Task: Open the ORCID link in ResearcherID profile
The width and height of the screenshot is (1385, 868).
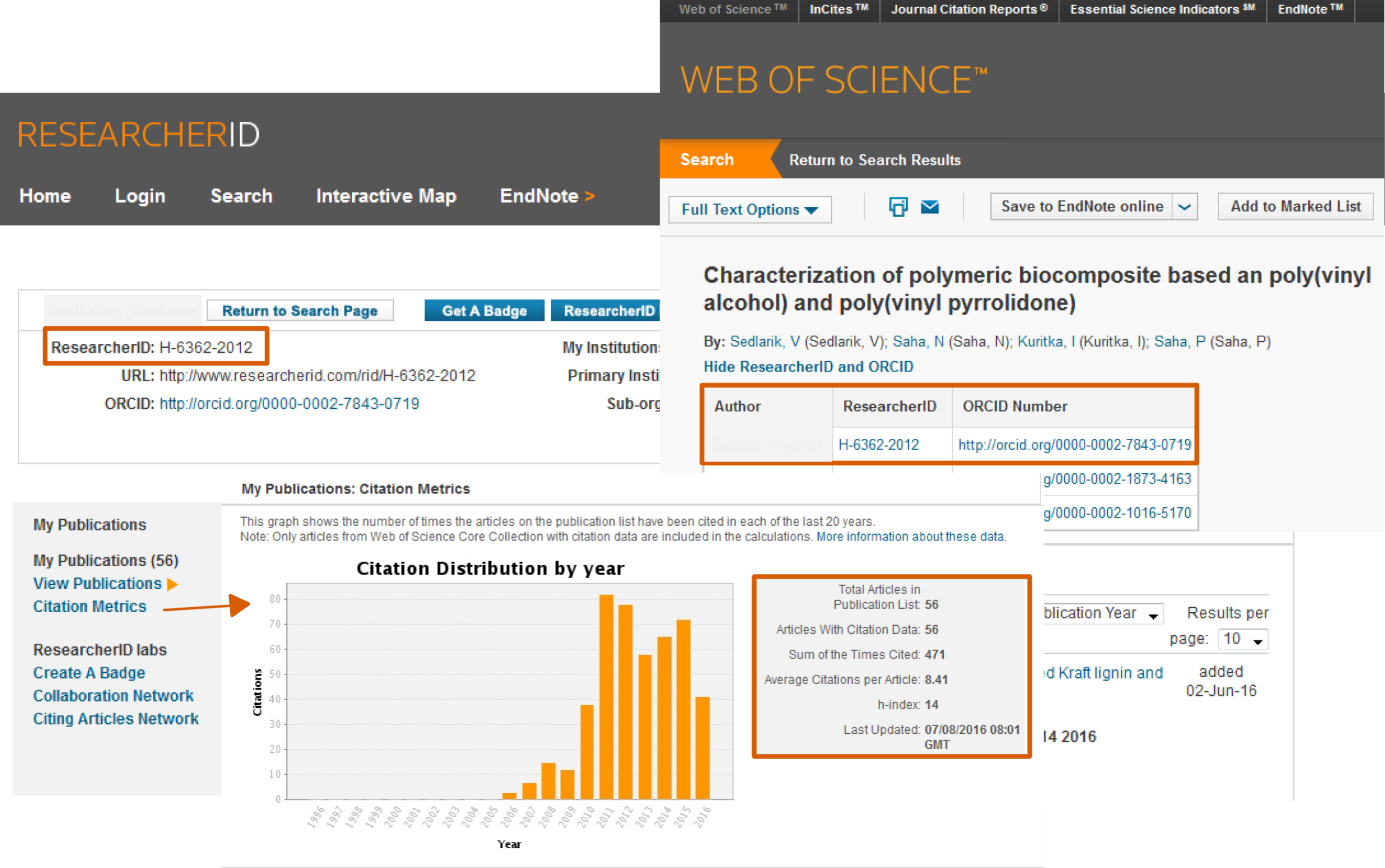Action: tap(289, 404)
